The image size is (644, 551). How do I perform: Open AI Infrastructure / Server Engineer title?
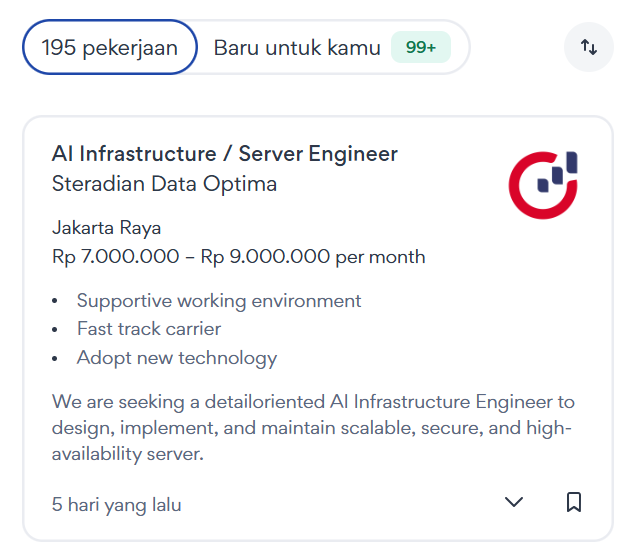pos(225,154)
